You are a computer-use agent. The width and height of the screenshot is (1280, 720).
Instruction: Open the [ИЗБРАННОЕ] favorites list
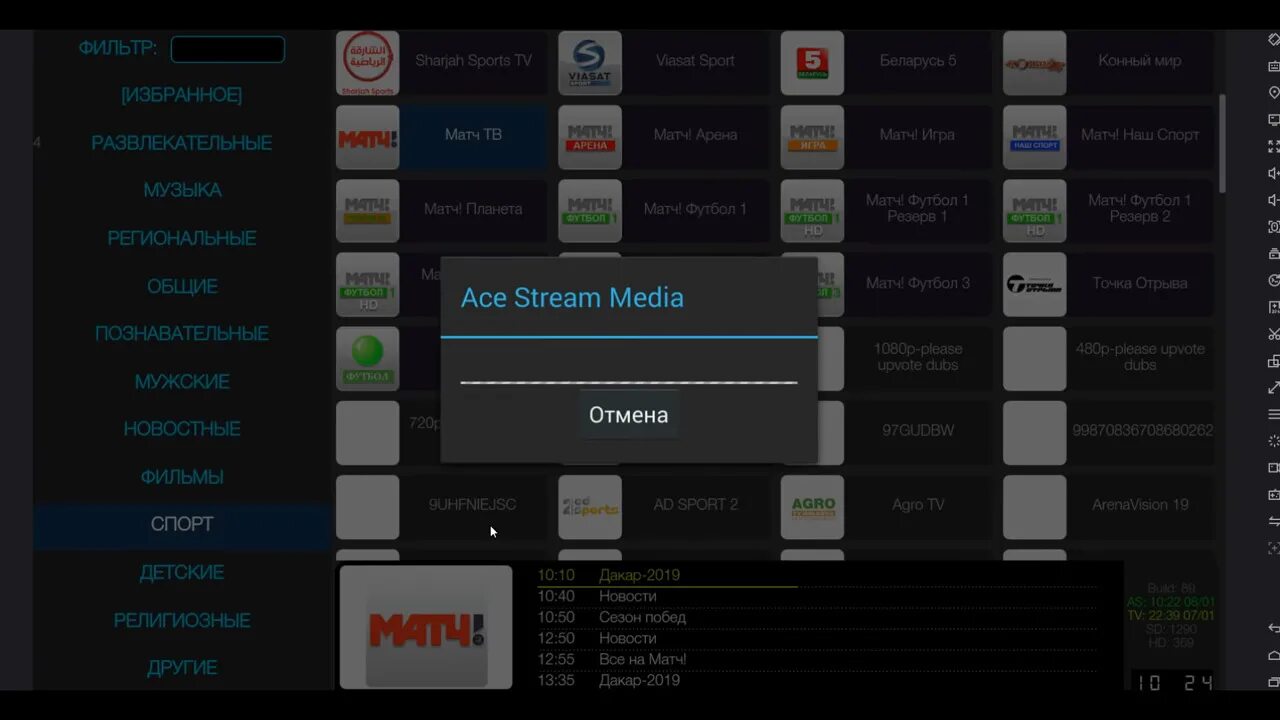(181, 95)
